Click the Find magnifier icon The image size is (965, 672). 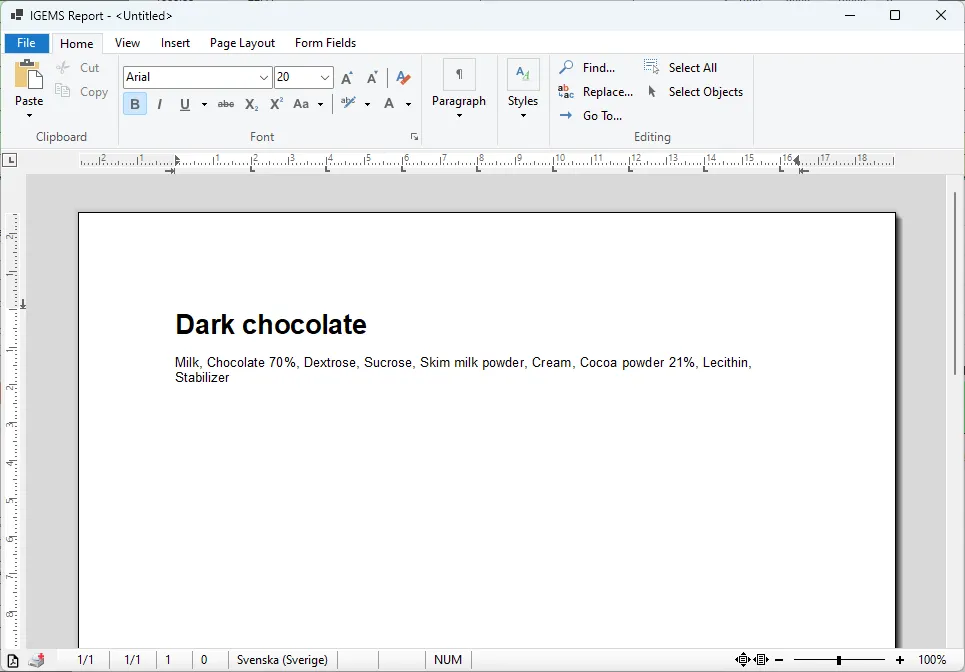point(566,67)
